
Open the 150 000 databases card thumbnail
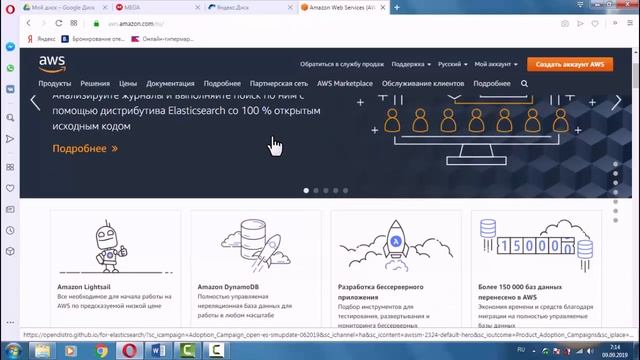coord(536,246)
